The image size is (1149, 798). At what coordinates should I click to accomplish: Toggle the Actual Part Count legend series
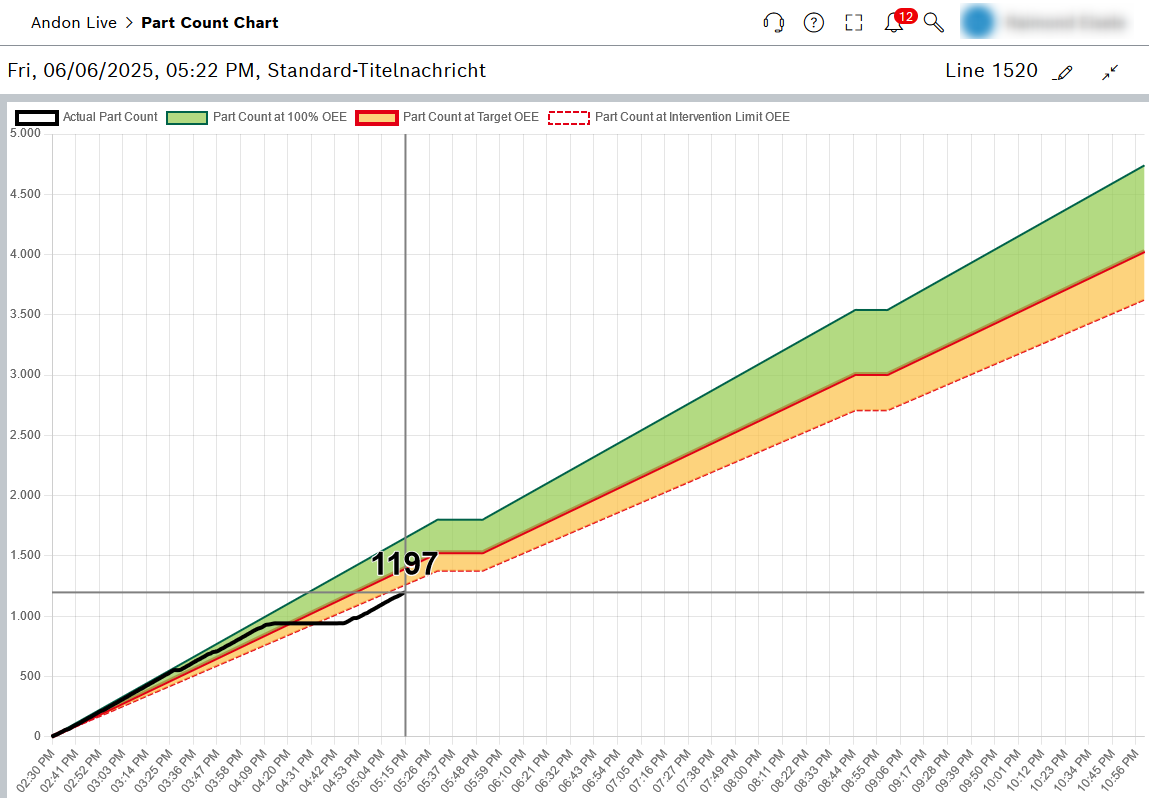point(110,117)
